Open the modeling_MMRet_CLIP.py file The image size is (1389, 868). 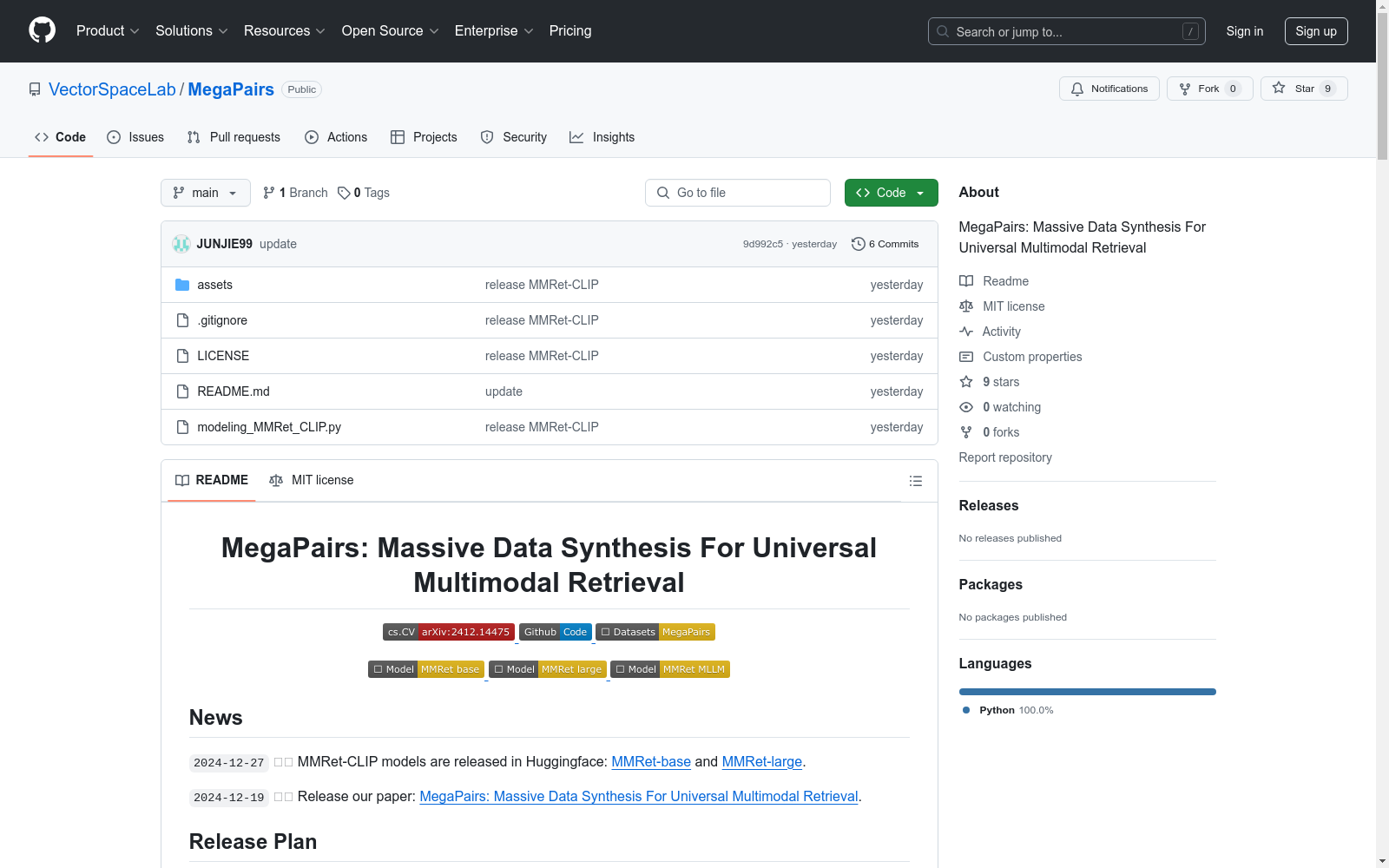pos(269,427)
